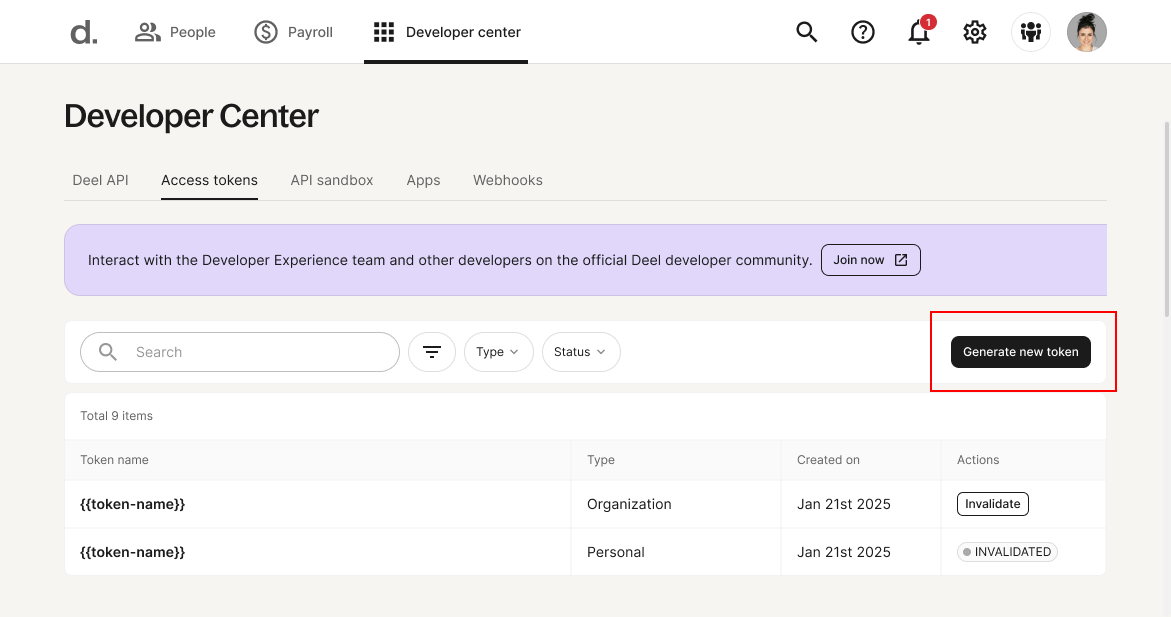Click the Created on column header
Screen dimensions: 1171x617
tap(828, 460)
